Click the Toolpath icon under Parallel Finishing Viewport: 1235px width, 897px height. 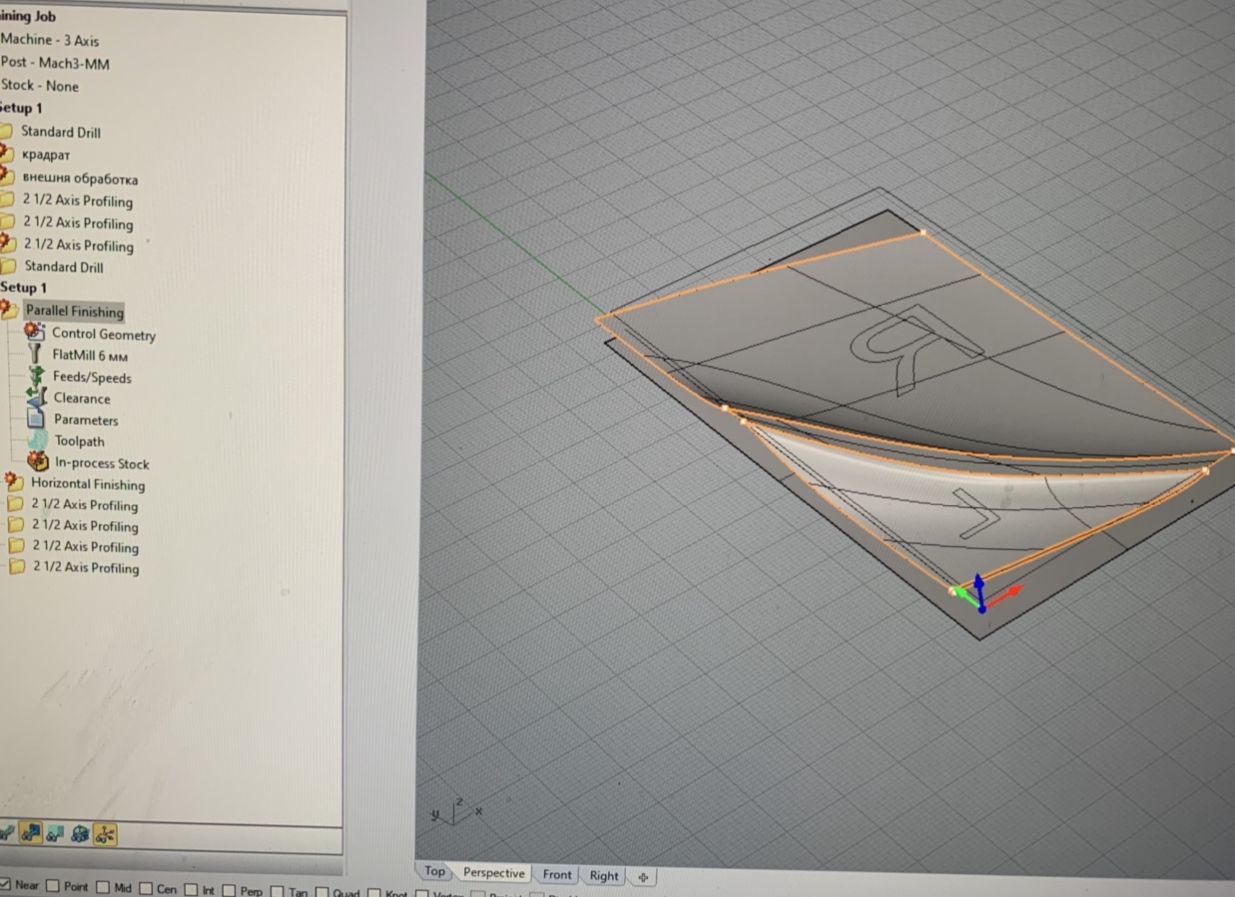(37, 440)
